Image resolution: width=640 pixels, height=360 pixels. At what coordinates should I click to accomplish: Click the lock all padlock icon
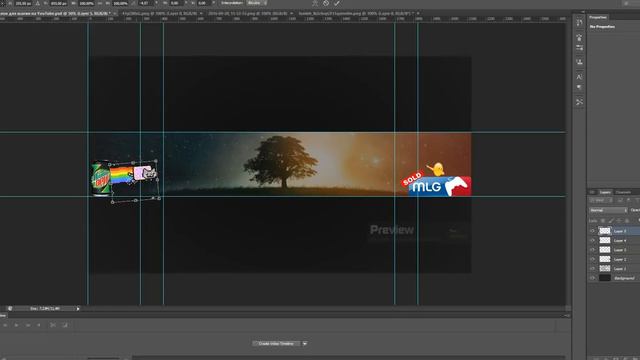(627, 221)
